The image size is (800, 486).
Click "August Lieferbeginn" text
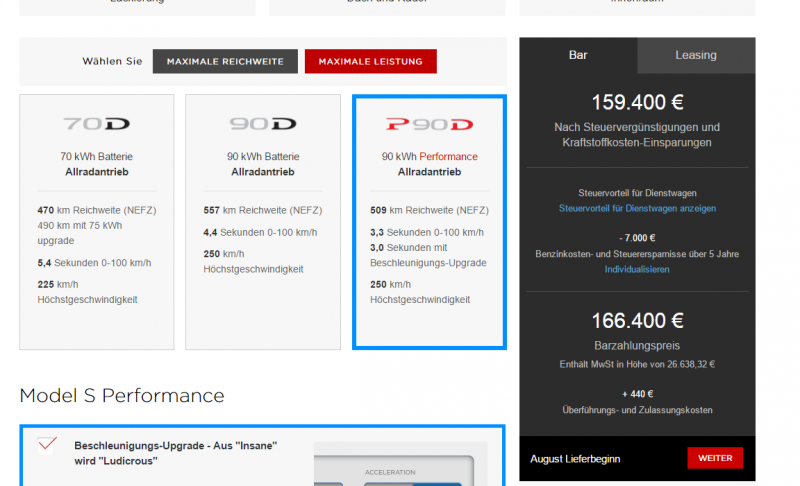[x=575, y=459]
